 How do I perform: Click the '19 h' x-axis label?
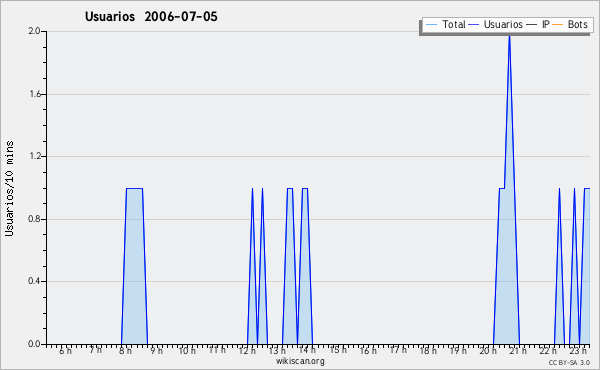(458, 350)
